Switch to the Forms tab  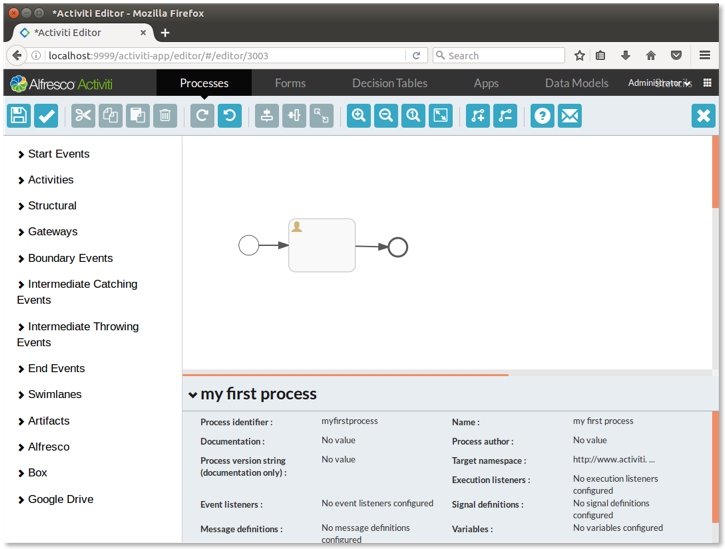(x=290, y=83)
